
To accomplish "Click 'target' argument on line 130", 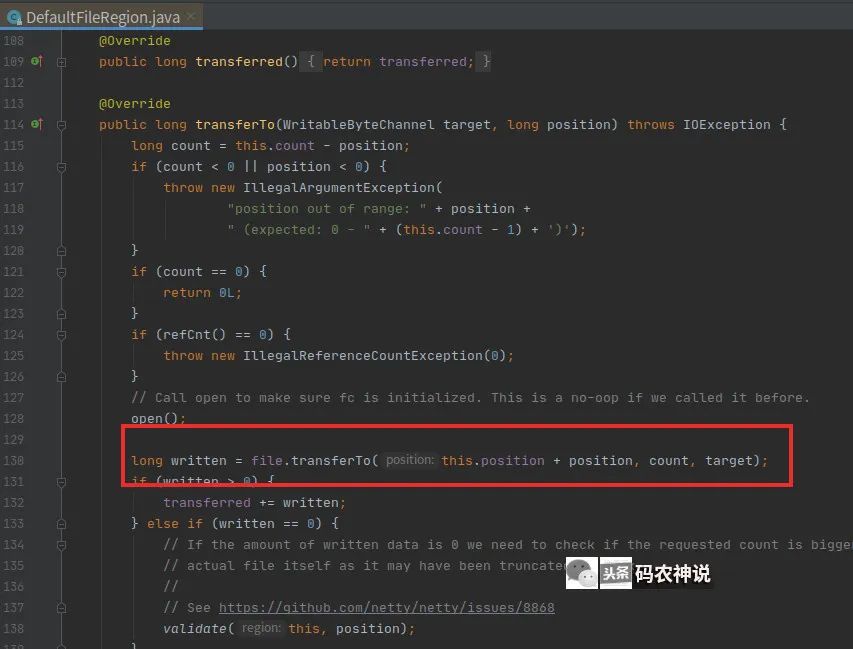I will [x=728, y=461].
